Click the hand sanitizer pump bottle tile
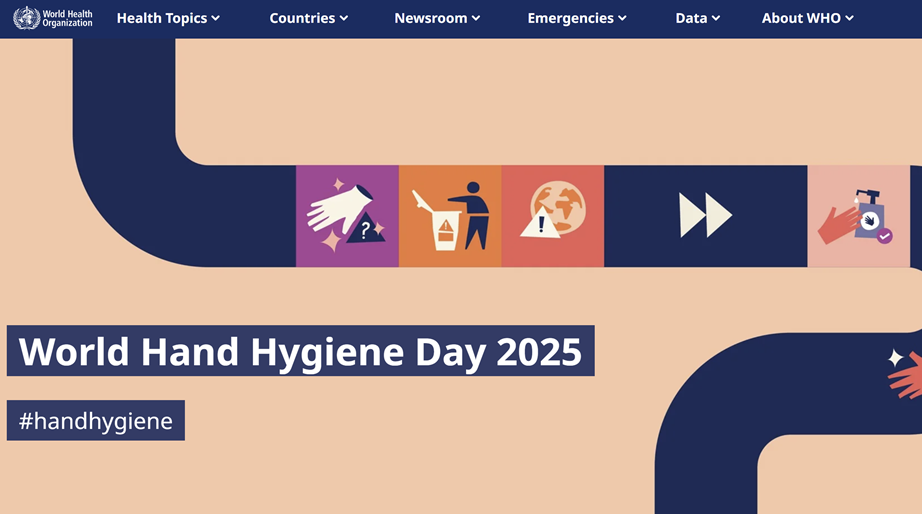Viewport: 922px width, 514px height. [858, 216]
